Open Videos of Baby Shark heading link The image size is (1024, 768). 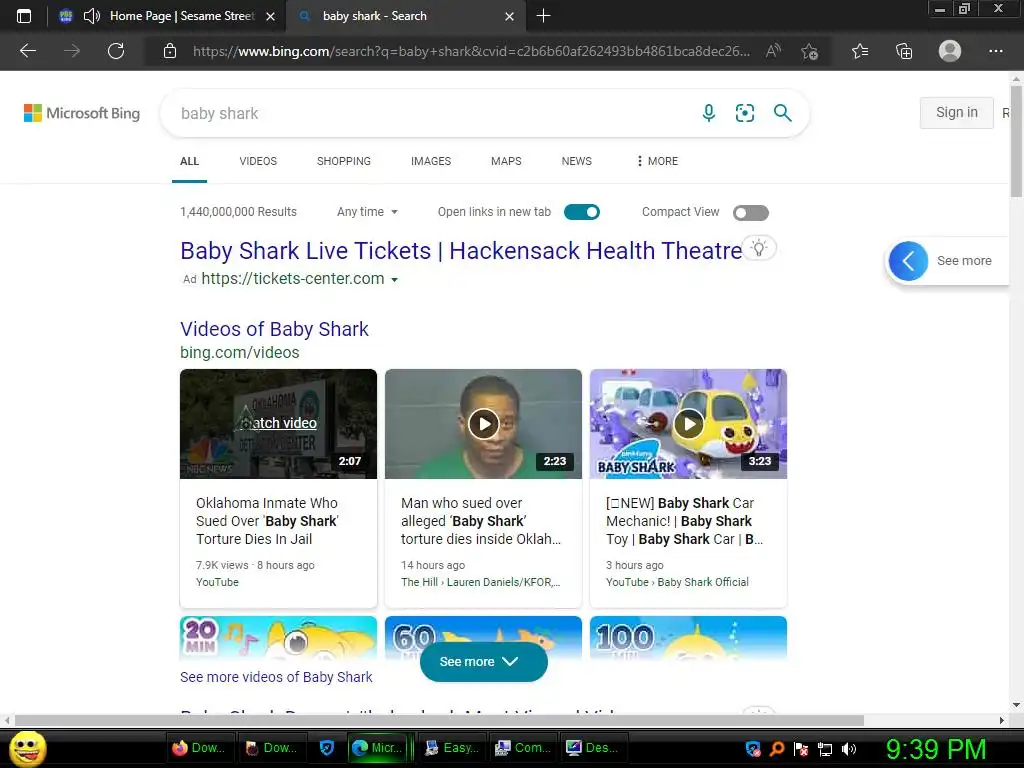click(274, 329)
